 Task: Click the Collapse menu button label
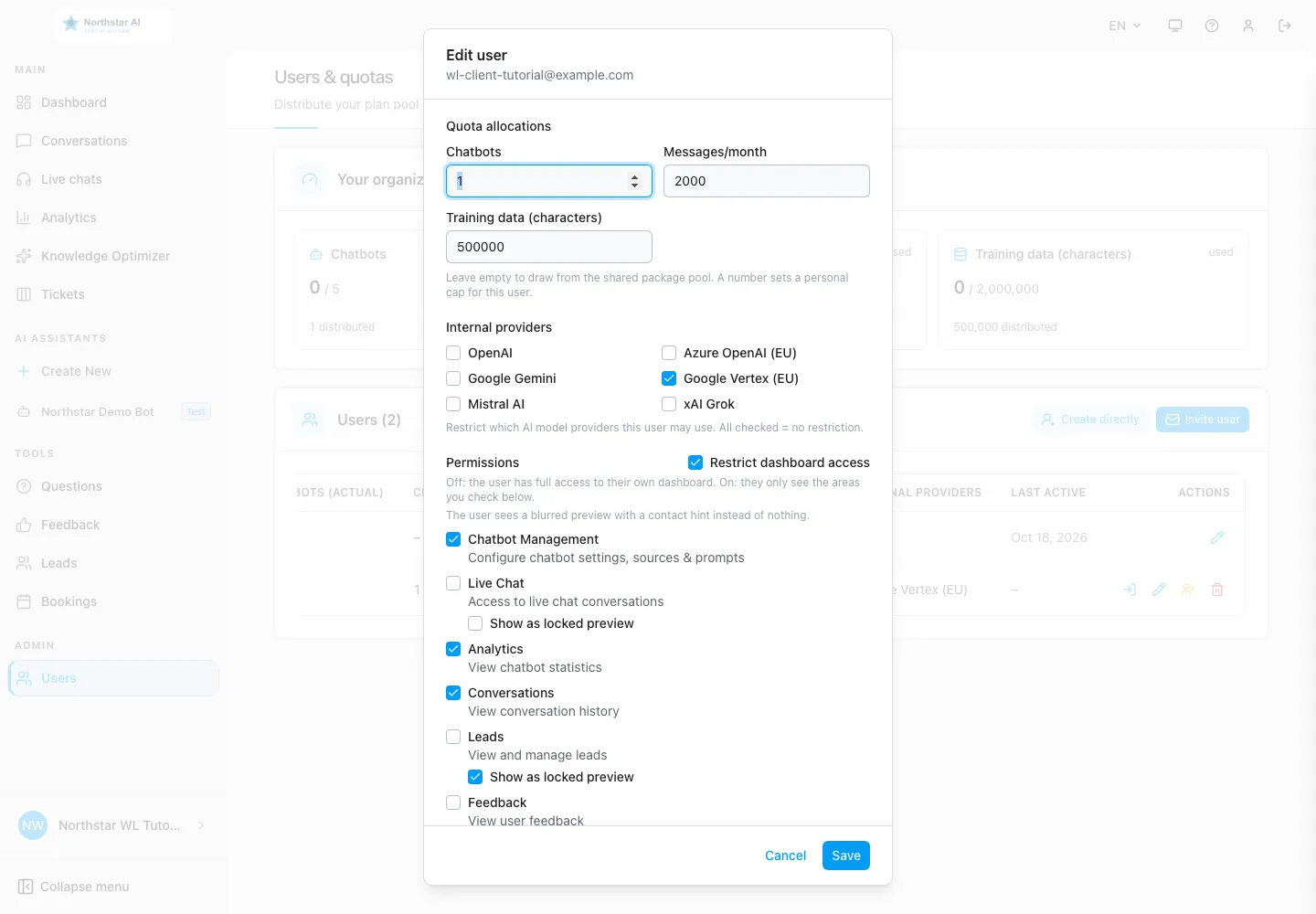[85, 887]
